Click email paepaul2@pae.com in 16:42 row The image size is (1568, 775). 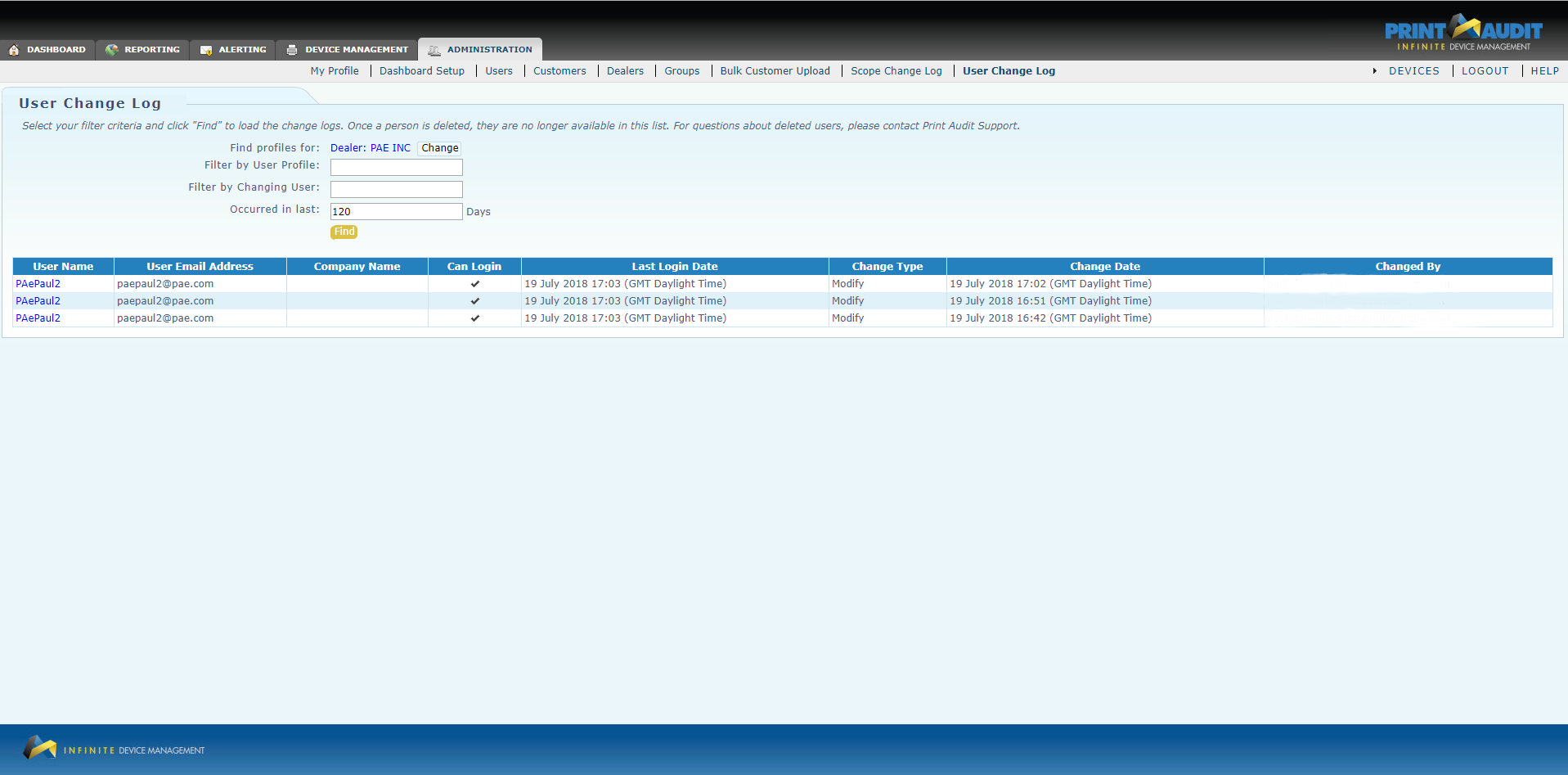pyautogui.click(x=165, y=318)
